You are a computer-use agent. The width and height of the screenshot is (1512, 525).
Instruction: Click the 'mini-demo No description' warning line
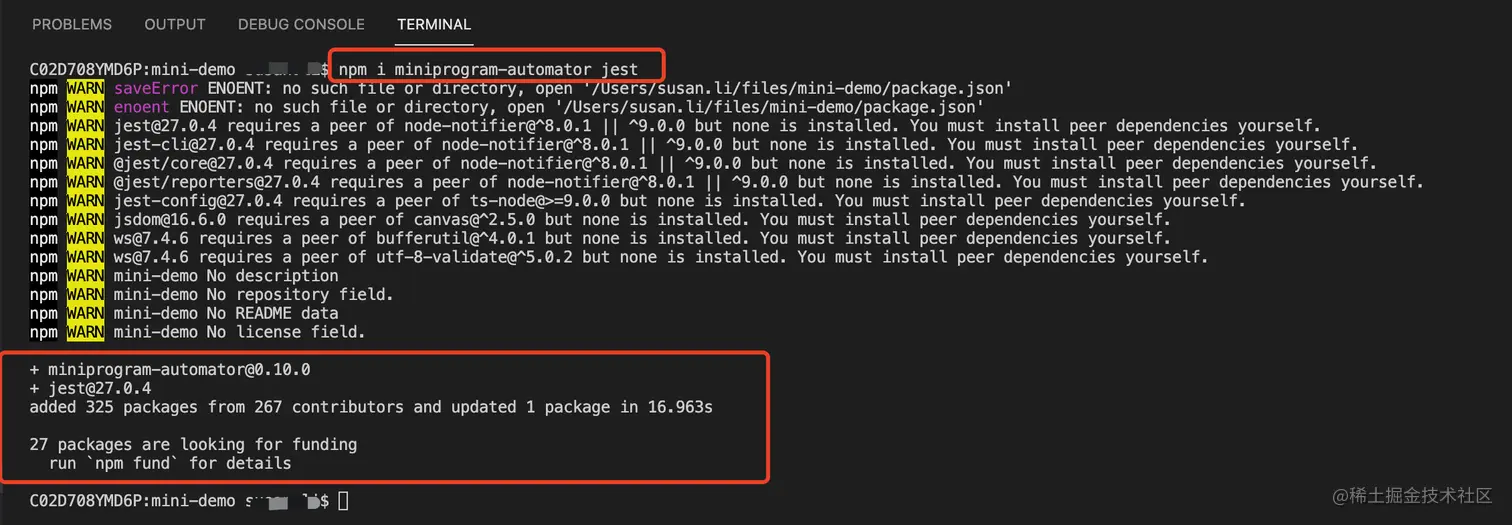coord(226,275)
